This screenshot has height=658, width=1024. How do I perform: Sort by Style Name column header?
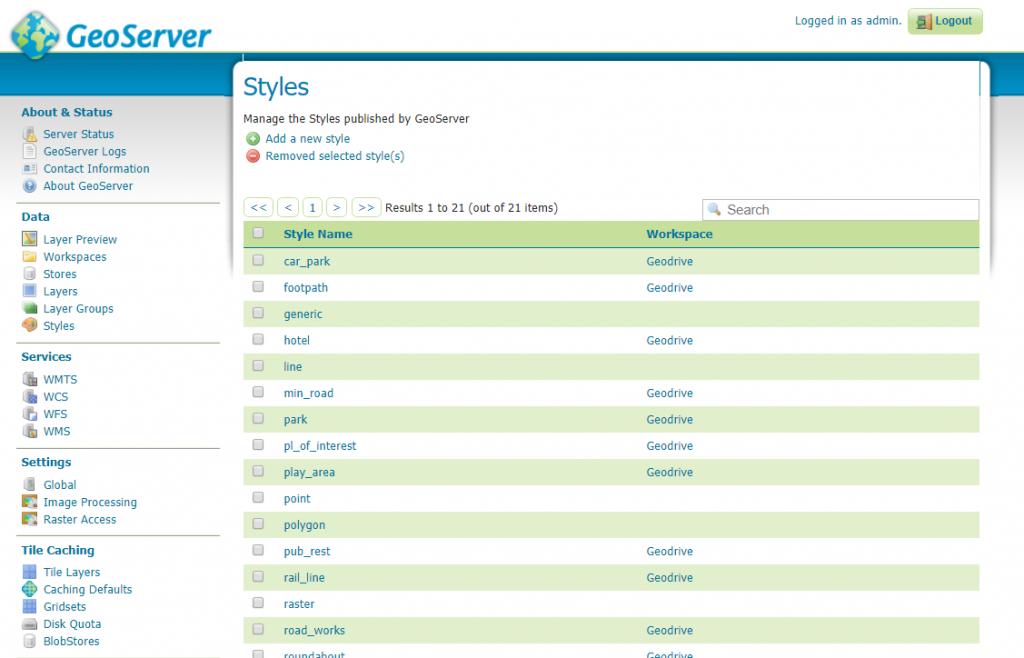[318, 234]
